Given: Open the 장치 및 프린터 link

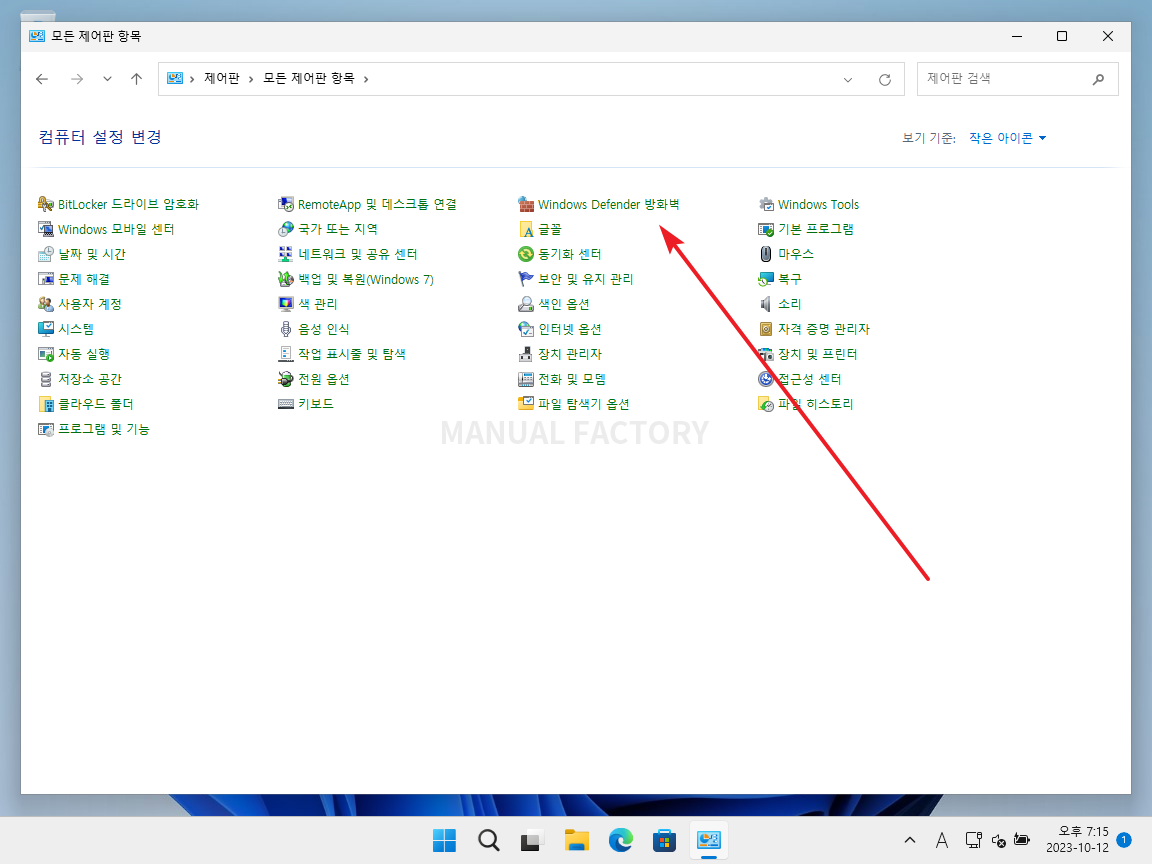Looking at the screenshot, I should click(x=818, y=354).
